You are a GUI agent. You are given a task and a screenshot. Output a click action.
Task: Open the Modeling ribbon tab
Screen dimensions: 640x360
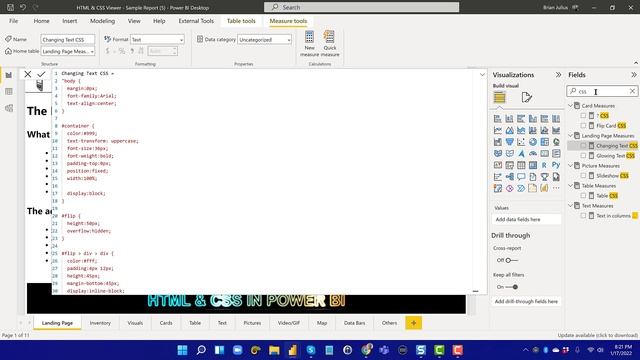102,21
